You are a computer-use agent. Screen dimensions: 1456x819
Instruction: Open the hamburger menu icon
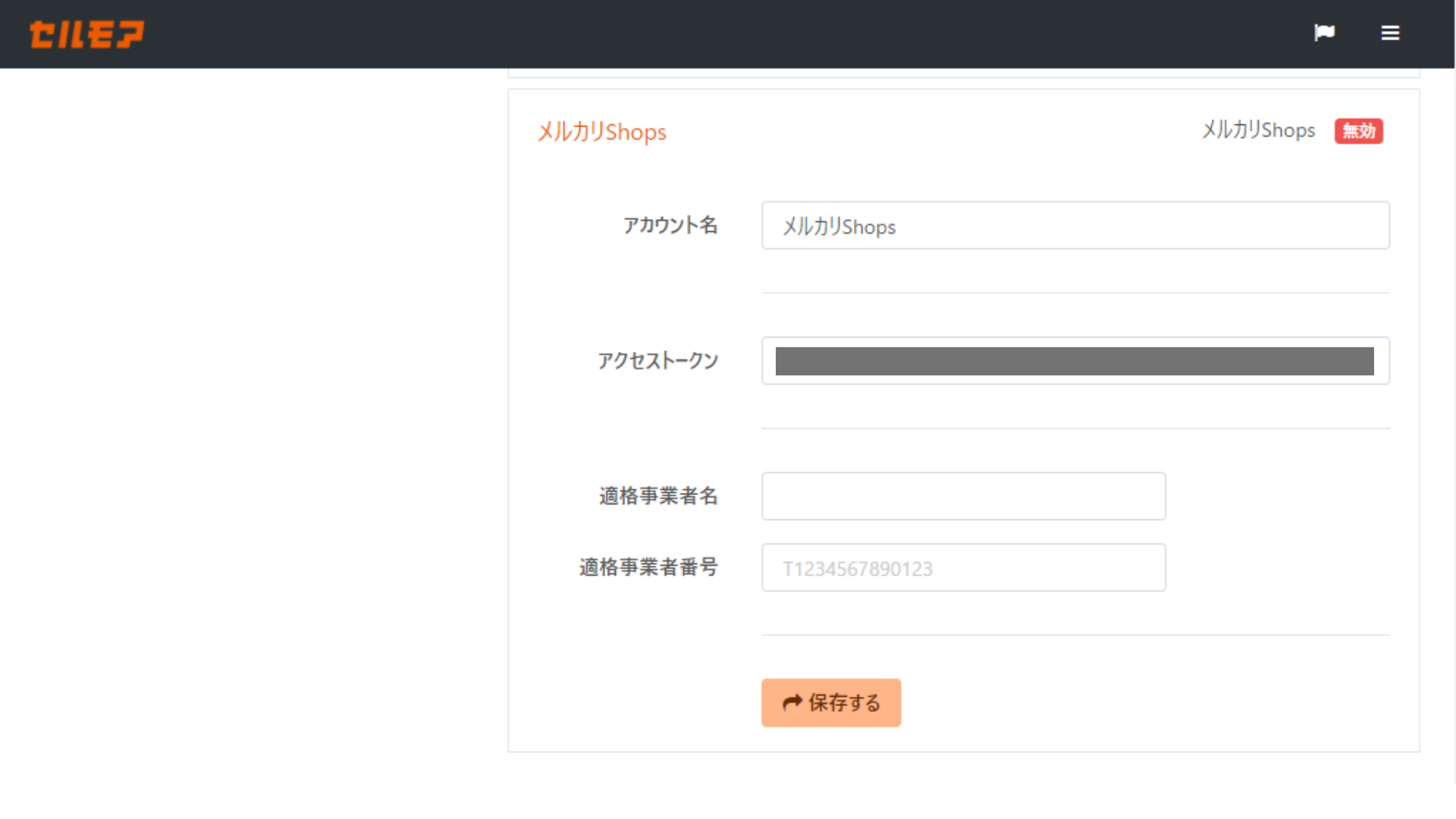[x=1390, y=33]
